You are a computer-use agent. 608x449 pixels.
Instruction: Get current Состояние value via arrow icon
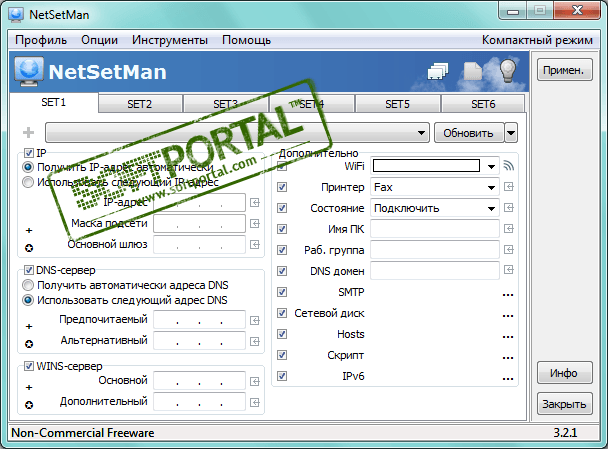(x=509, y=208)
